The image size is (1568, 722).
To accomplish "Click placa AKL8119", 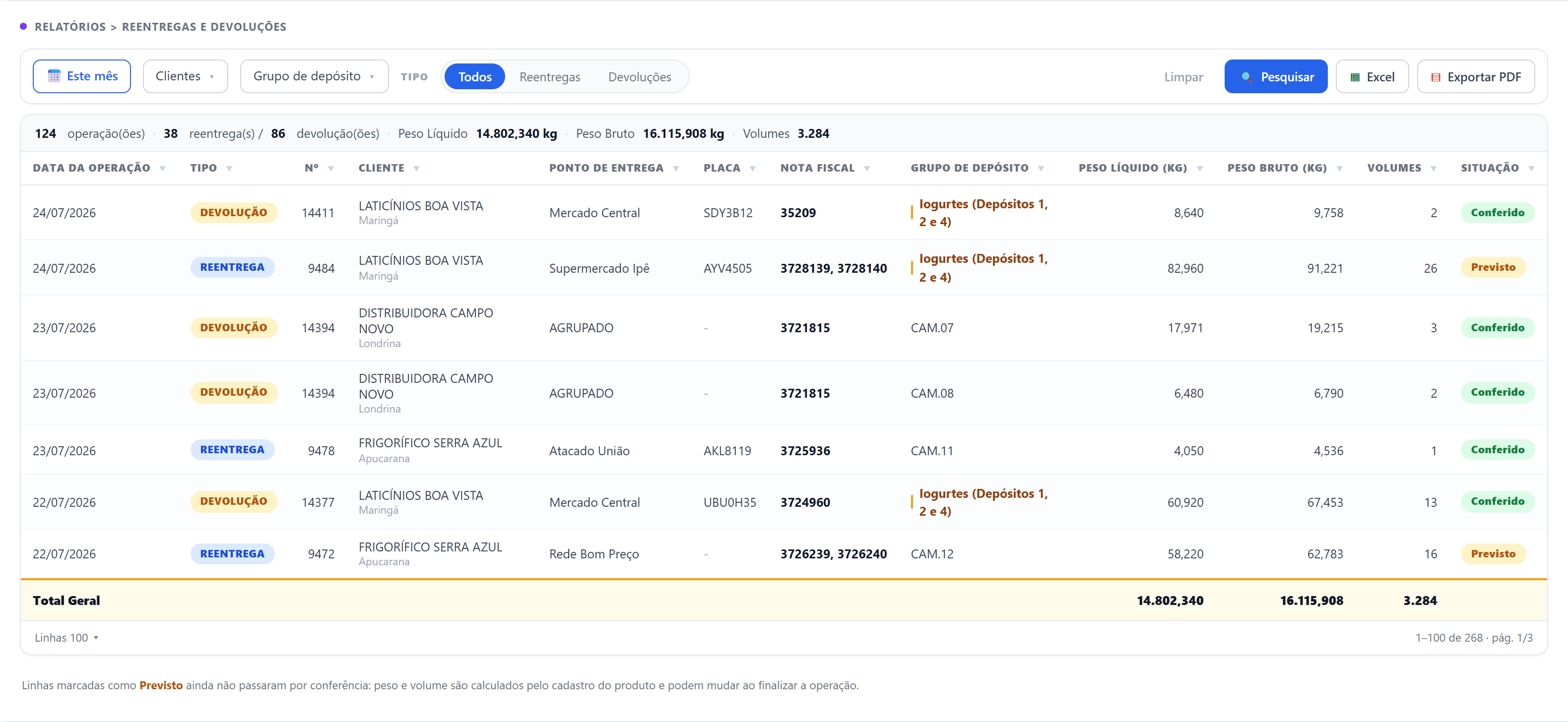I will coord(727,451).
